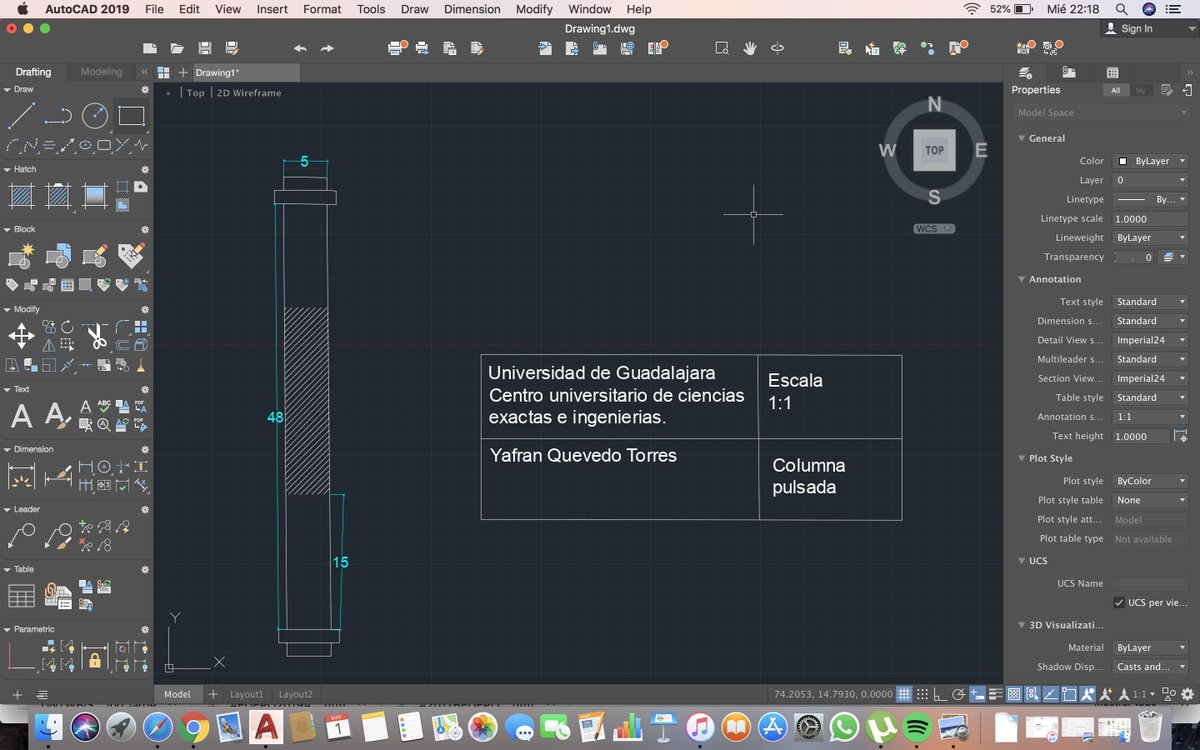This screenshot has width=1200, height=750.
Task: Adjust the Transparency slider
Action: [1133, 257]
